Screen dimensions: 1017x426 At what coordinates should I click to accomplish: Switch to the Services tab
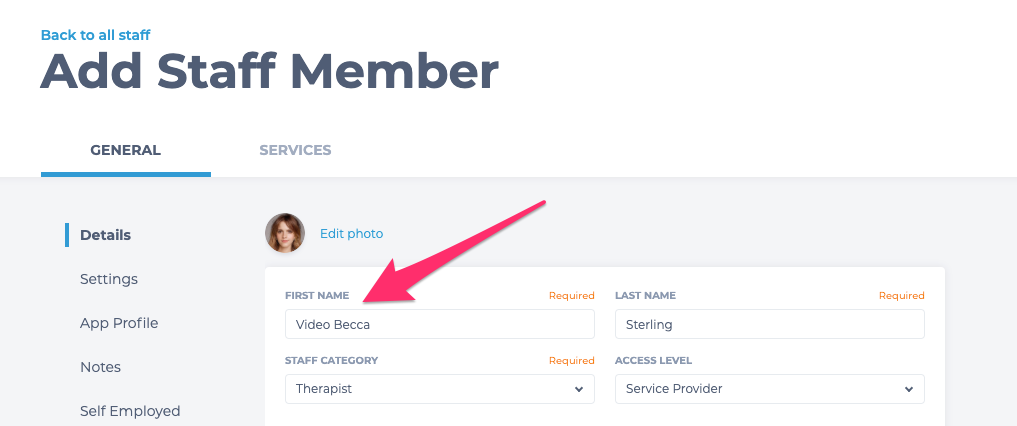point(295,150)
